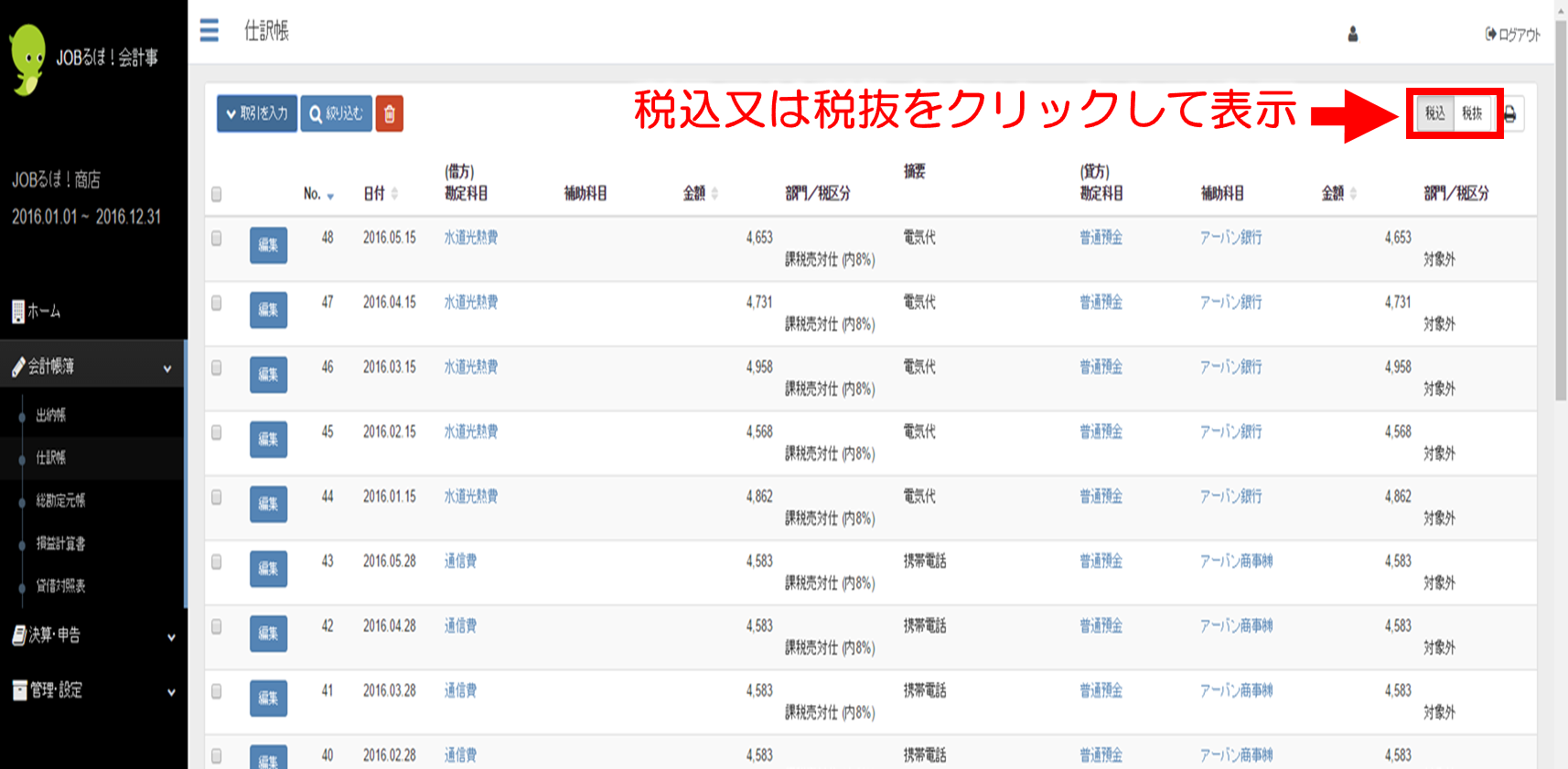Check the row No. 41 checkbox
The width and height of the screenshot is (1568, 769).
pos(217,691)
